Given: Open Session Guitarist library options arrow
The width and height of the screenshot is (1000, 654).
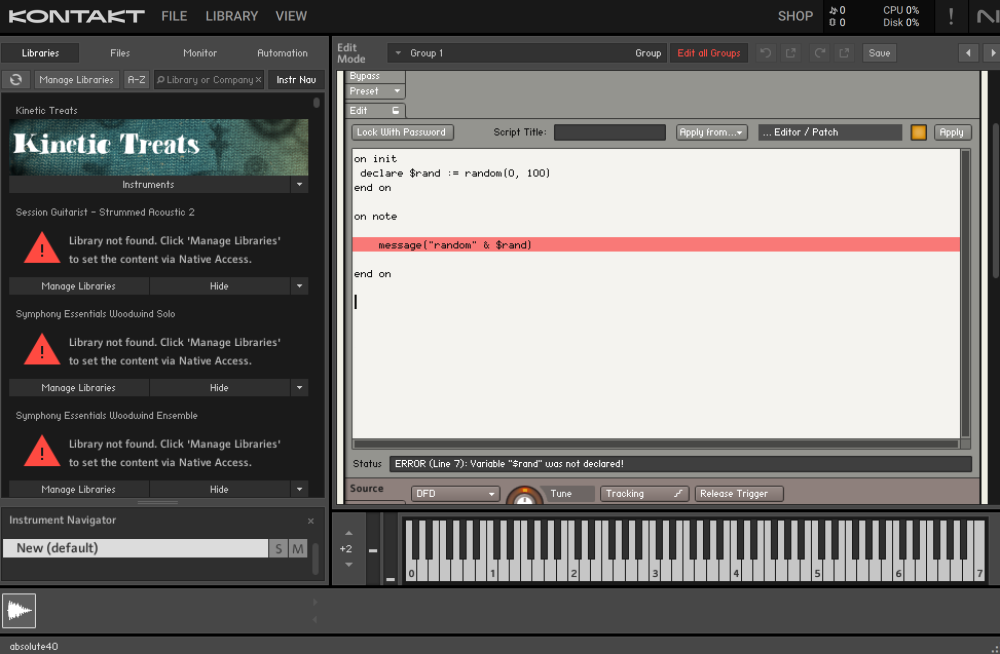Looking at the screenshot, I should click(299, 286).
